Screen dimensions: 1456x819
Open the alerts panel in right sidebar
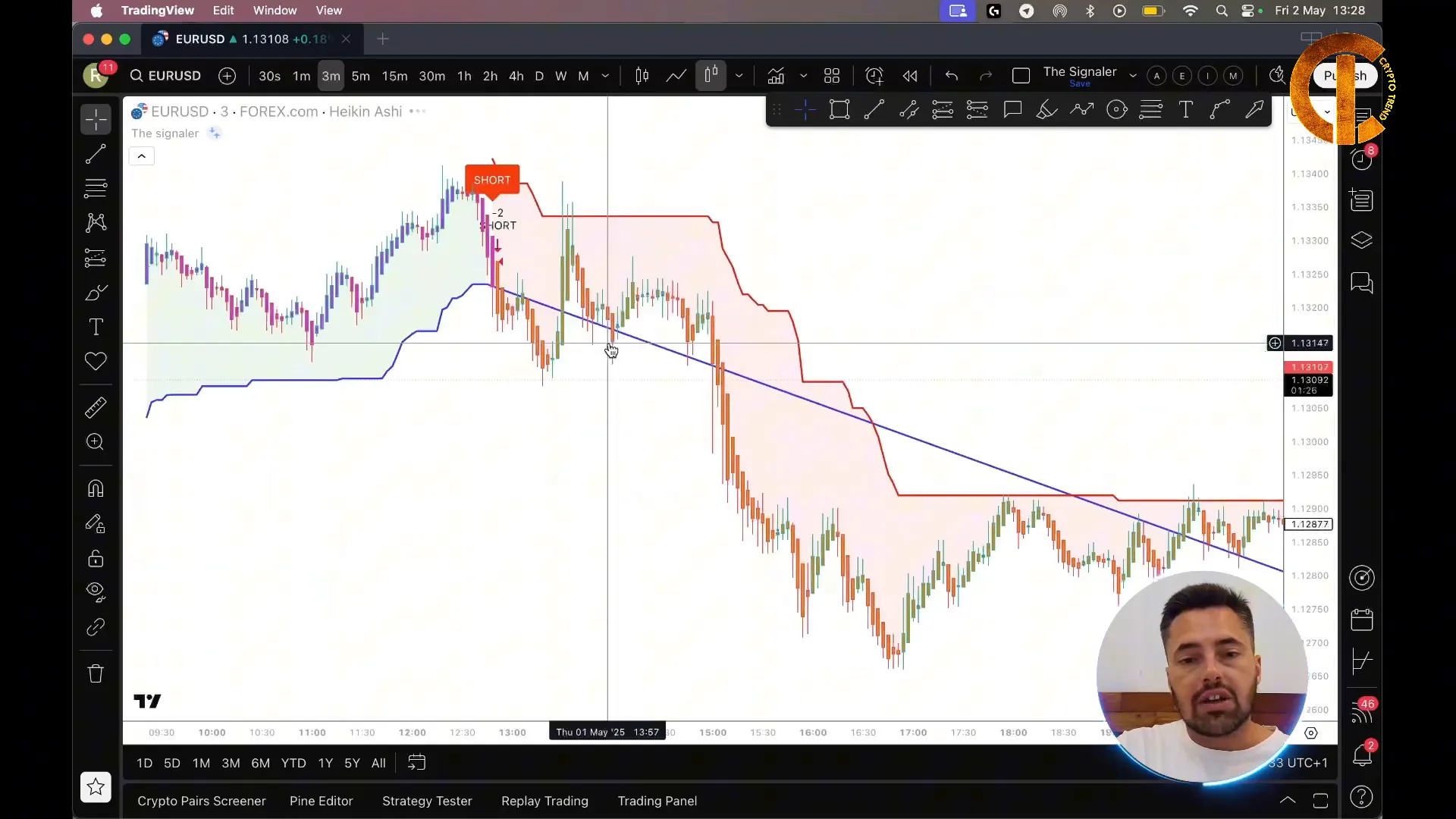1362,159
